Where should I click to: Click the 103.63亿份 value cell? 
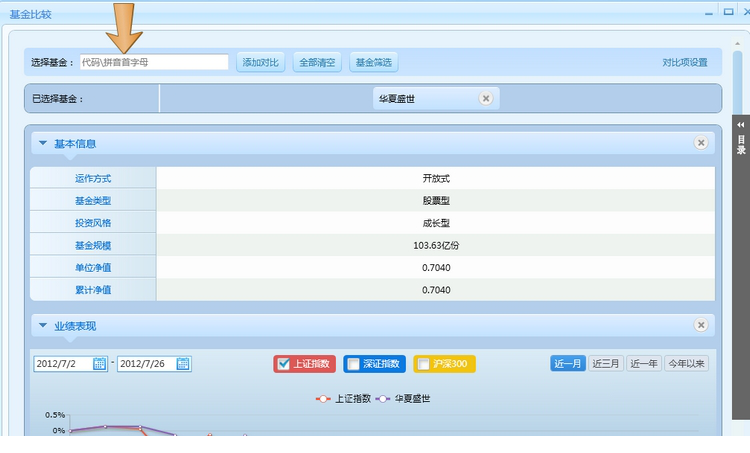pos(436,245)
